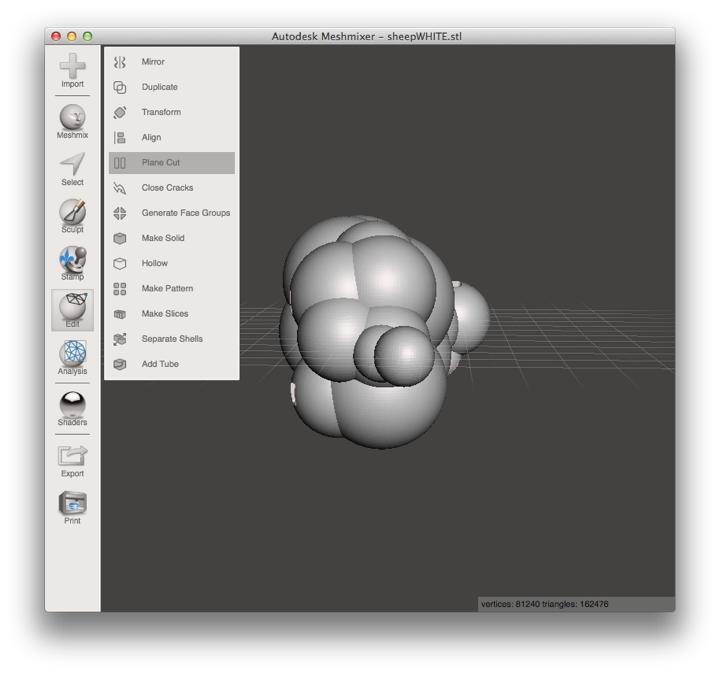Open the Import tool
This screenshot has width=720, height=674.
coord(72,70)
